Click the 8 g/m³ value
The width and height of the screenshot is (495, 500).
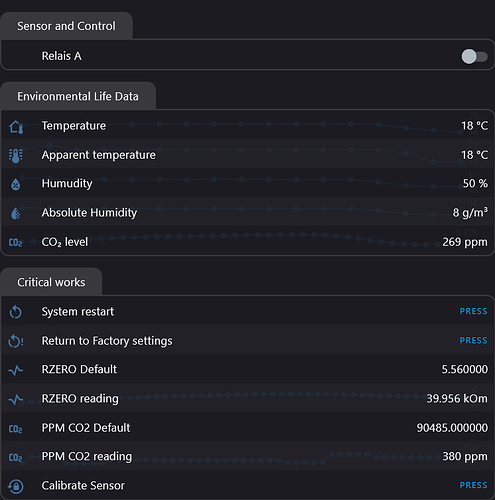pyautogui.click(x=470, y=212)
